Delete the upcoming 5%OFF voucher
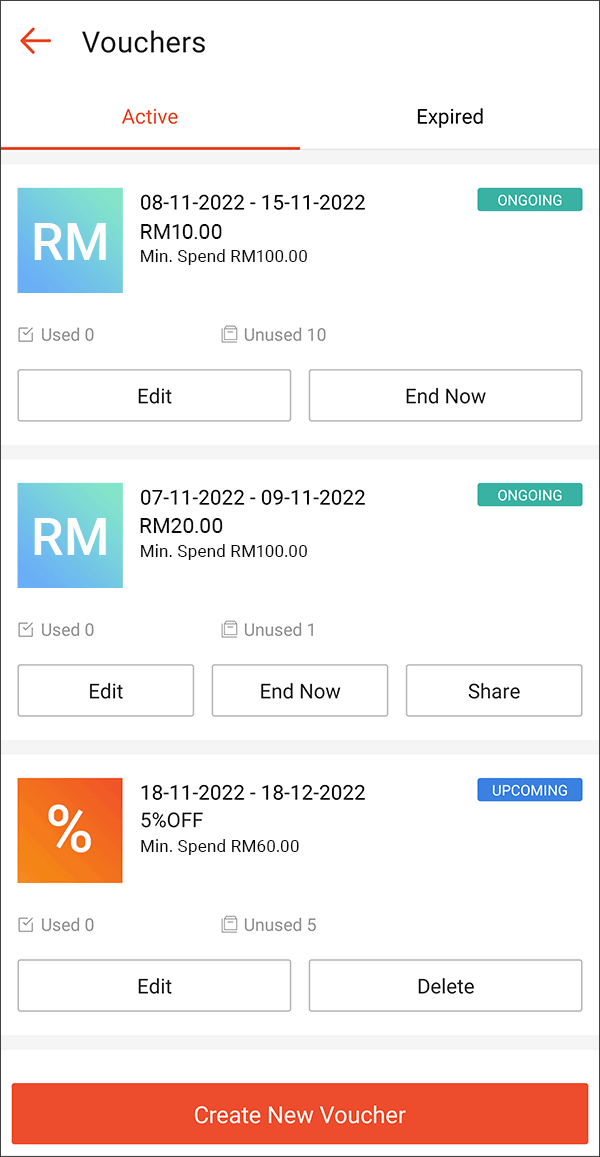The width and height of the screenshot is (600, 1157). tap(445, 985)
